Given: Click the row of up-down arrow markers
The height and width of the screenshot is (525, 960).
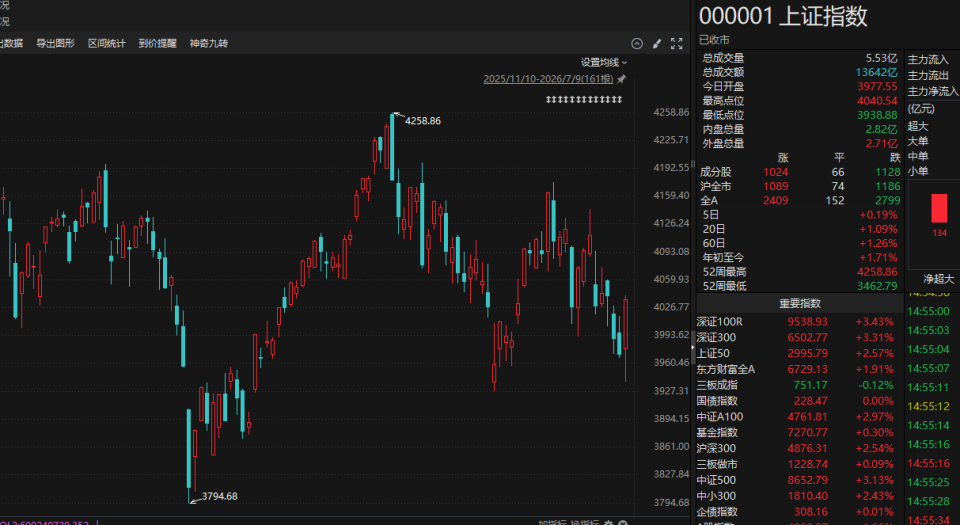Looking at the screenshot, I should pos(583,99).
